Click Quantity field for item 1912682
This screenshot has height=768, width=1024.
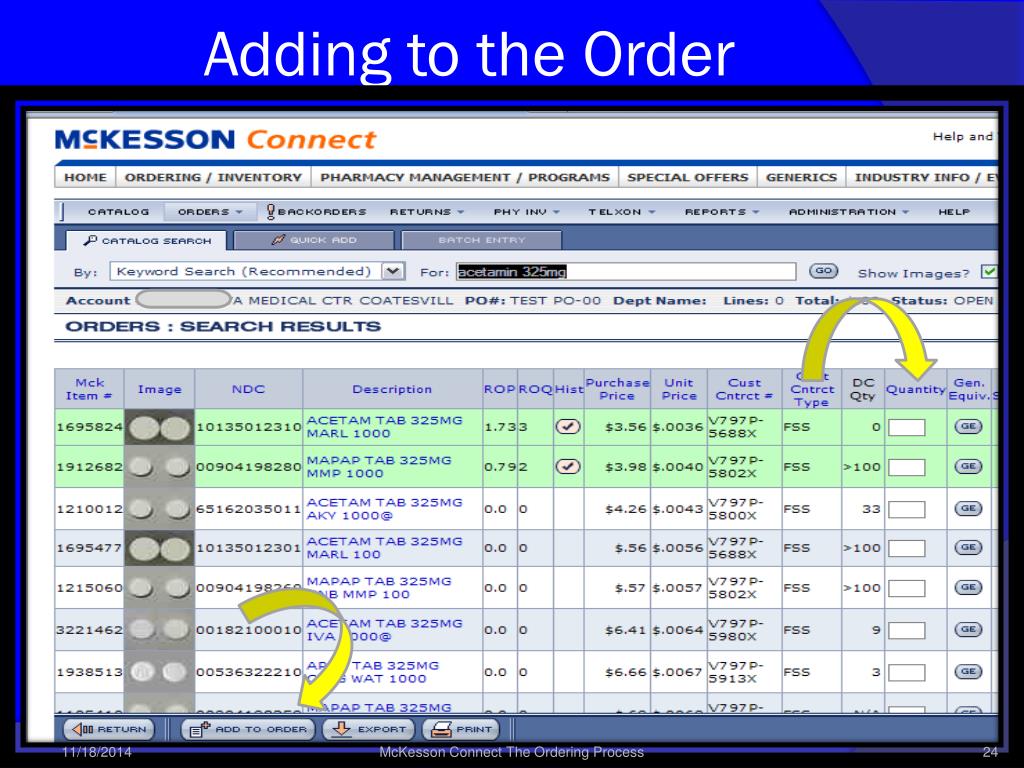tap(906, 467)
